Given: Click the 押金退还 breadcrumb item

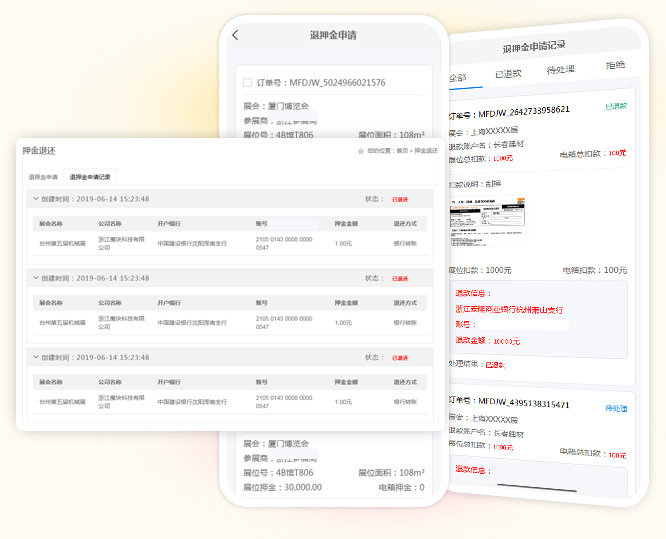Looking at the screenshot, I should [426, 150].
